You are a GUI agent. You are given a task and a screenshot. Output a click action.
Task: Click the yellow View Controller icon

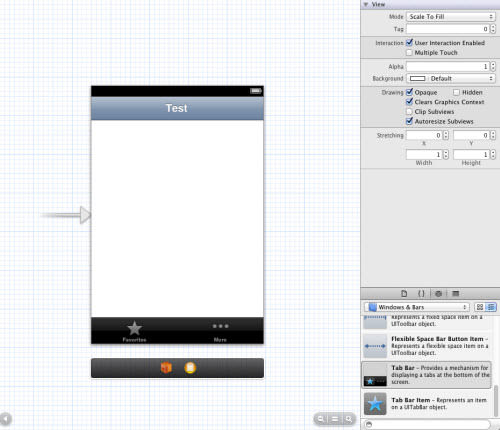(190, 368)
